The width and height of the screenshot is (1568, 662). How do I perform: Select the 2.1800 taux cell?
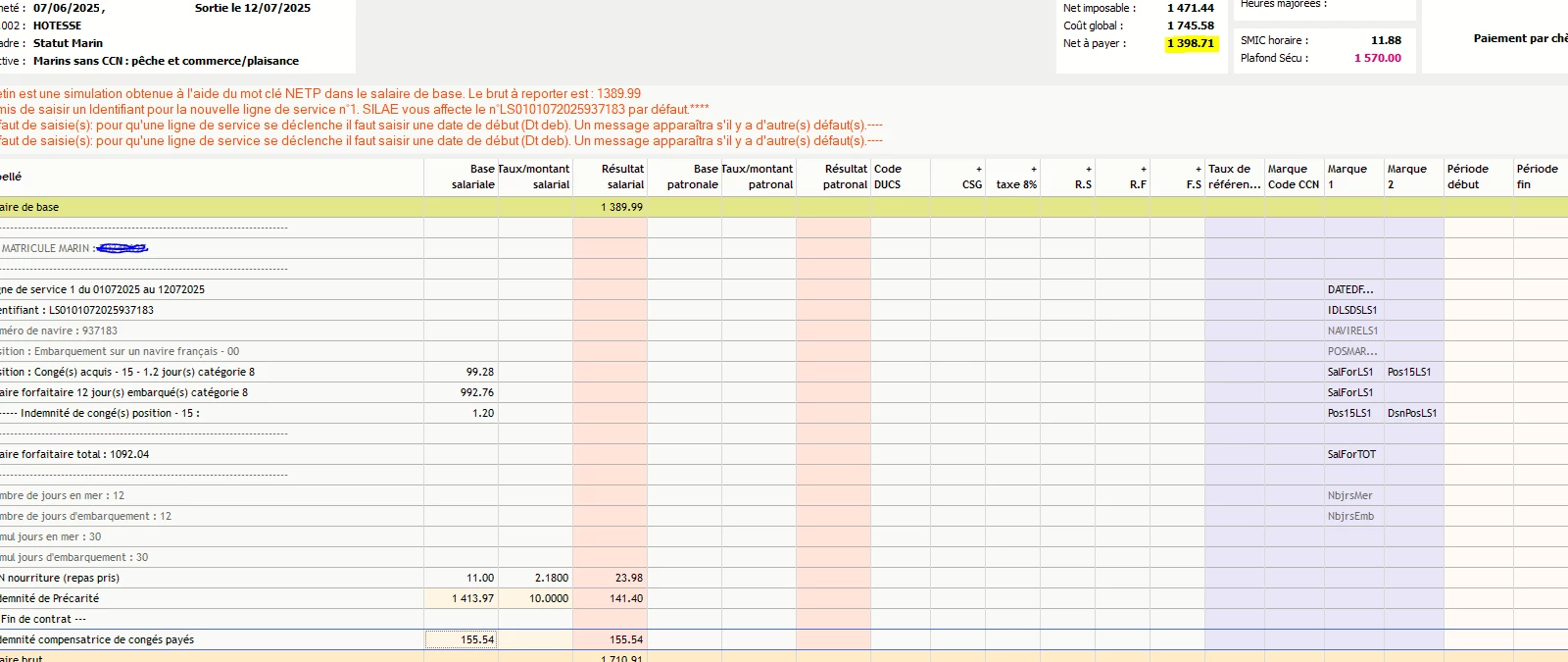coord(536,578)
